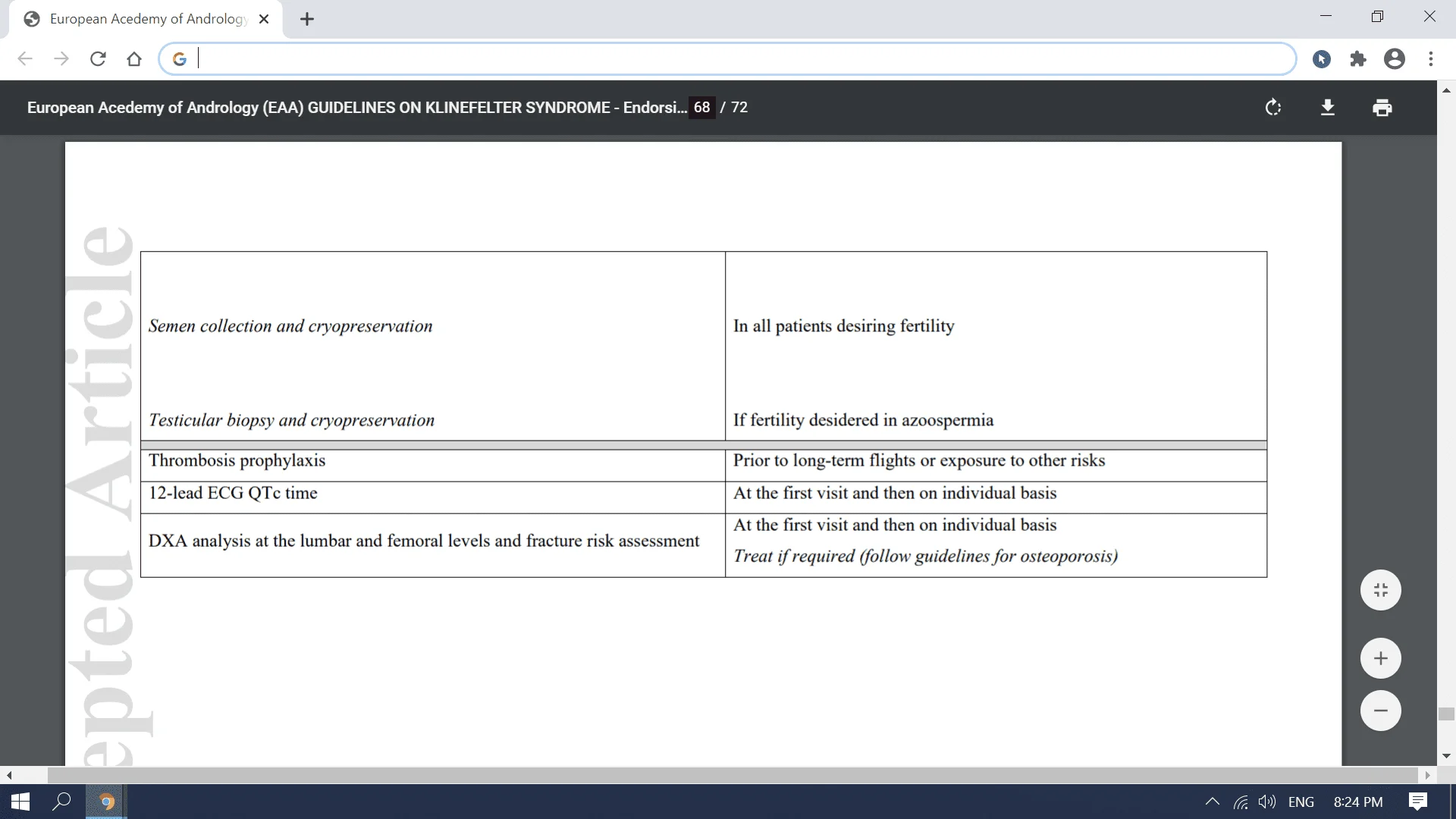Zoom out of the PDF

(x=1381, y=711)
